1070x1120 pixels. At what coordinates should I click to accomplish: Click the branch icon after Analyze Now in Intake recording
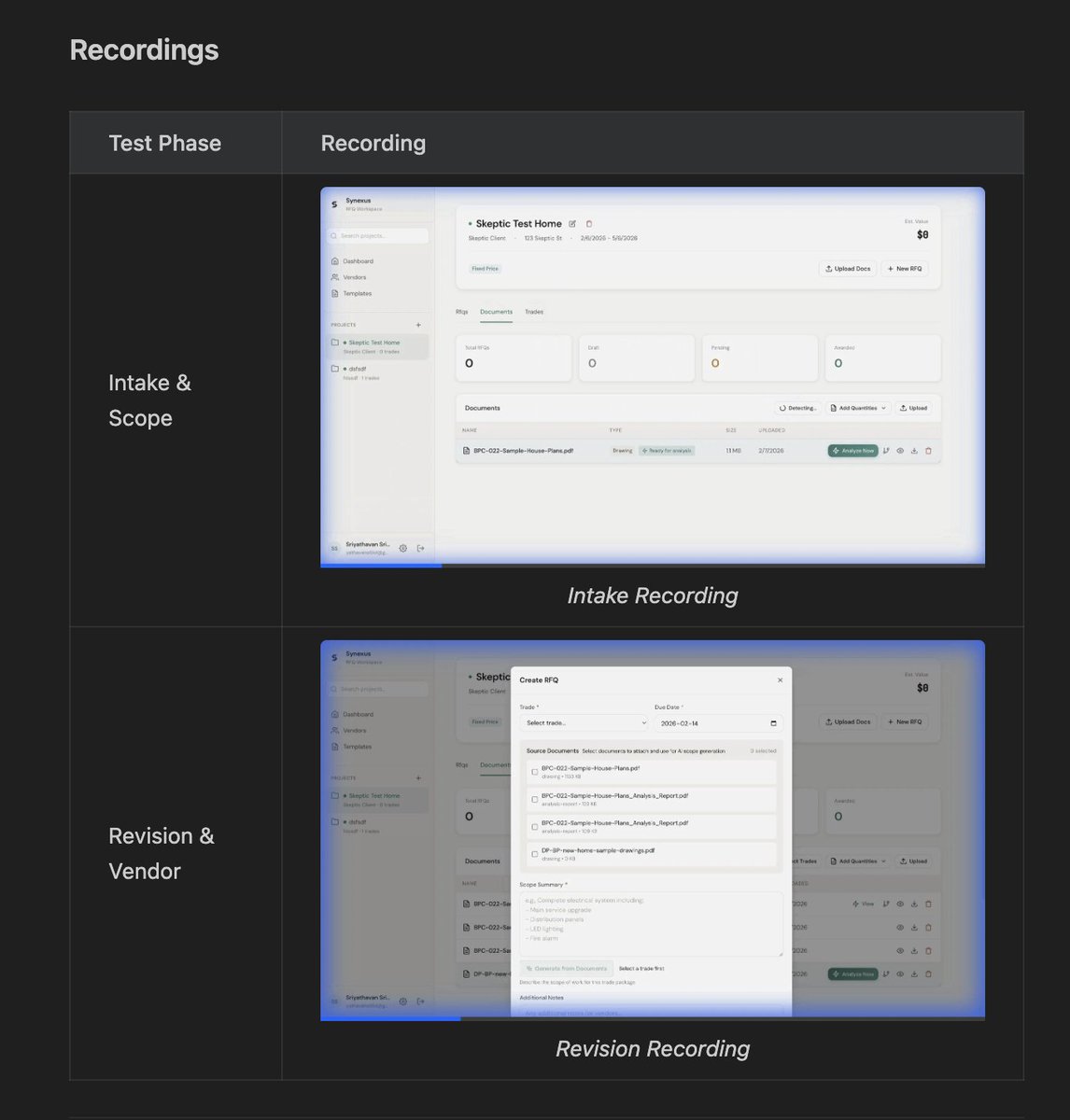pos(886,451)
